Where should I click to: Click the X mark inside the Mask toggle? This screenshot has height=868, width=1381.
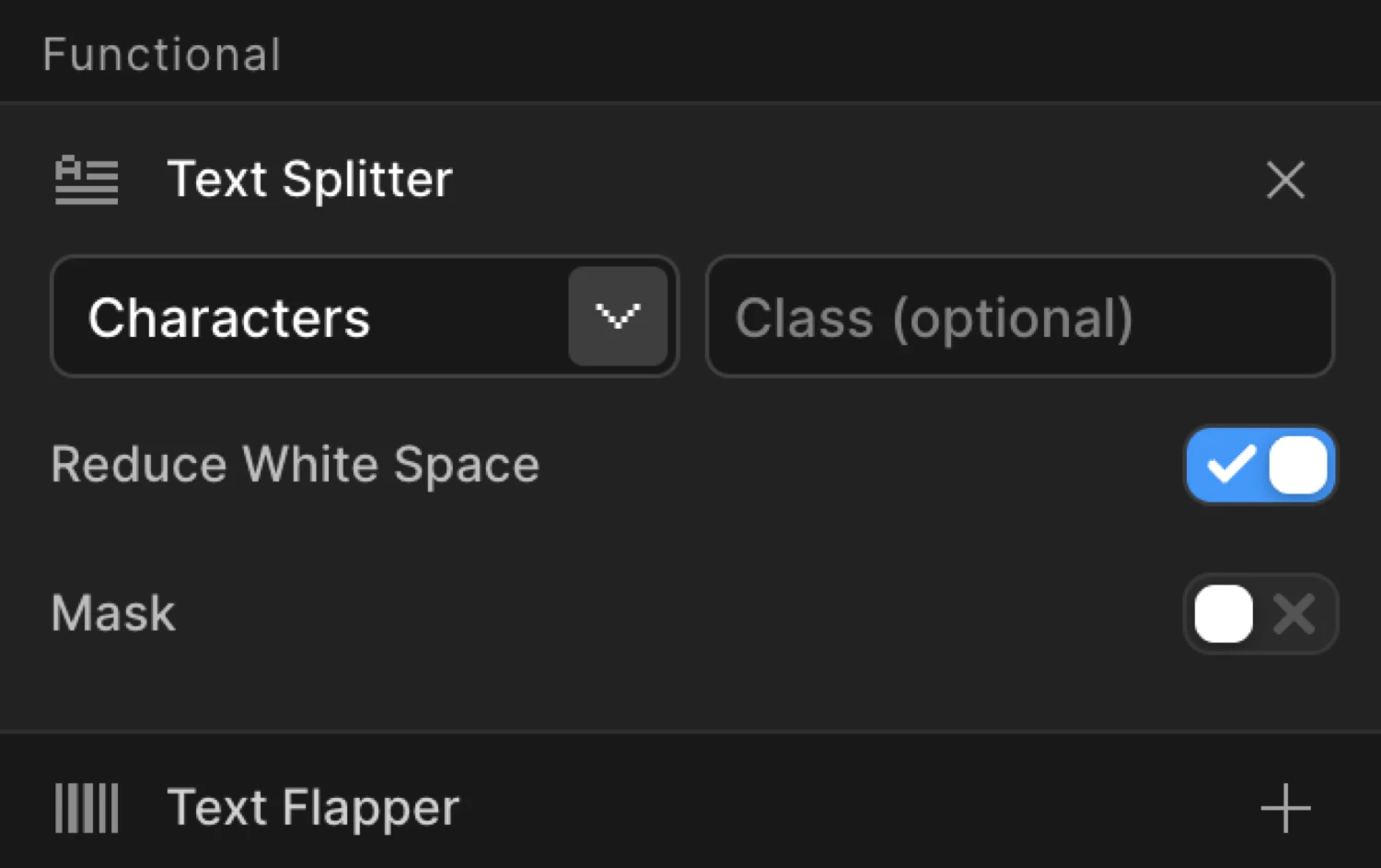1296,614
